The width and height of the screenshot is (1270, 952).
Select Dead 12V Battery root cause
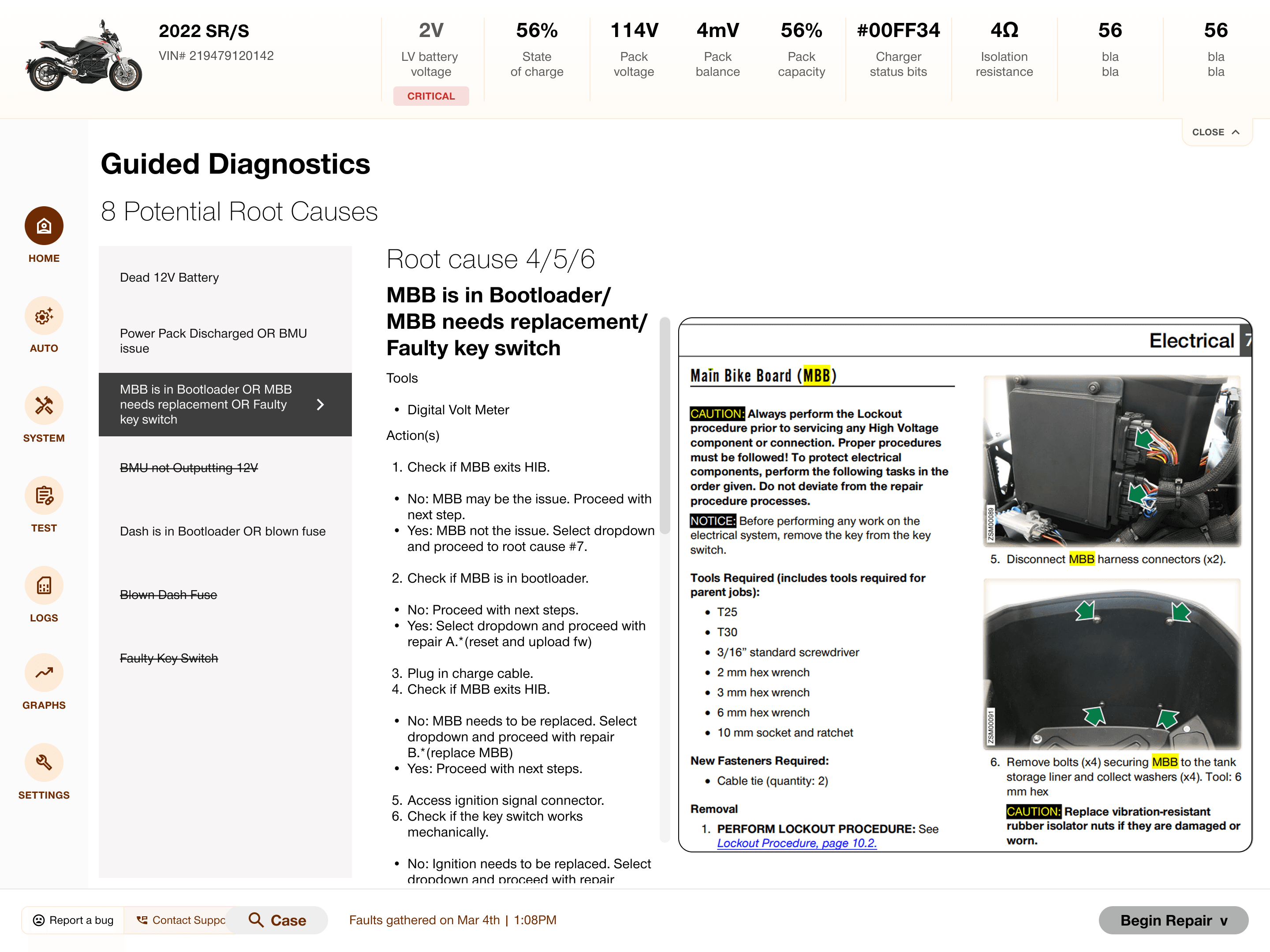click(x=169, y=278)
